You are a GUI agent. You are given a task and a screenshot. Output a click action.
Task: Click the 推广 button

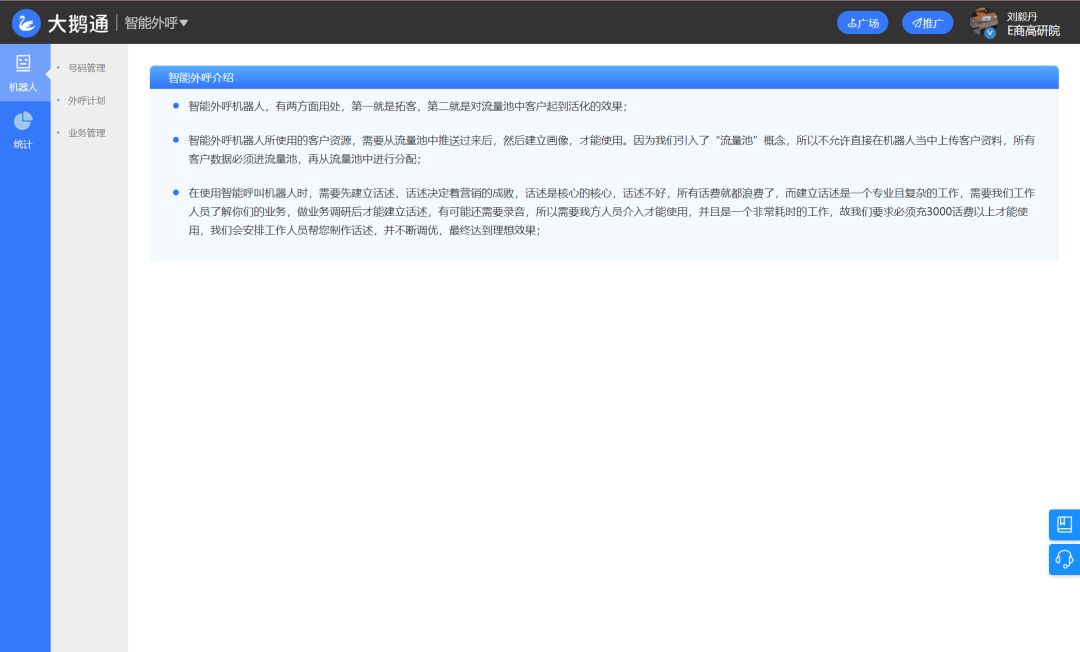click(x=927, y=22)
